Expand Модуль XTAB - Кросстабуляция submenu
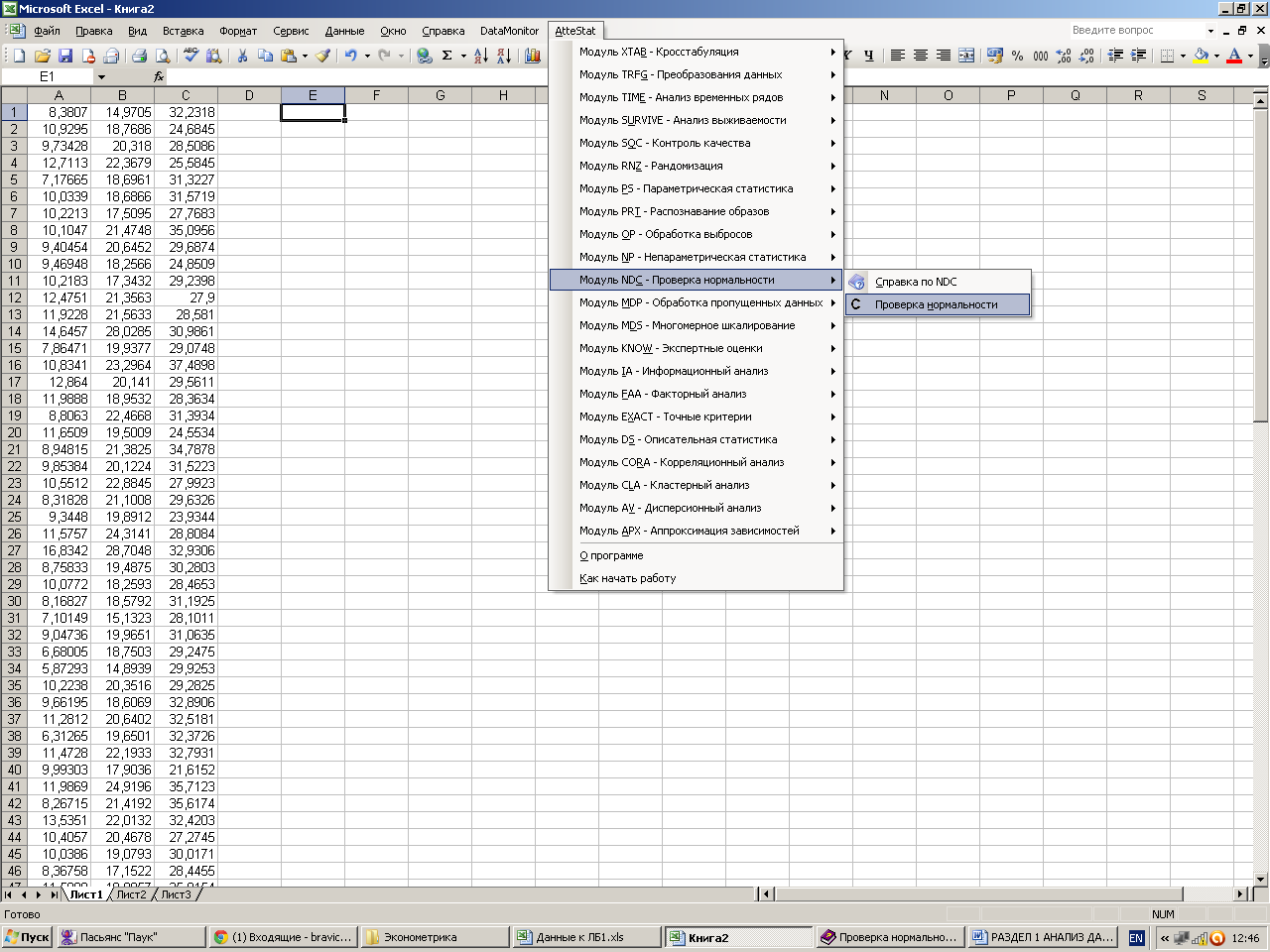Image resolution: width=1270 pixels, height=952 pixels. pos(696,52)
